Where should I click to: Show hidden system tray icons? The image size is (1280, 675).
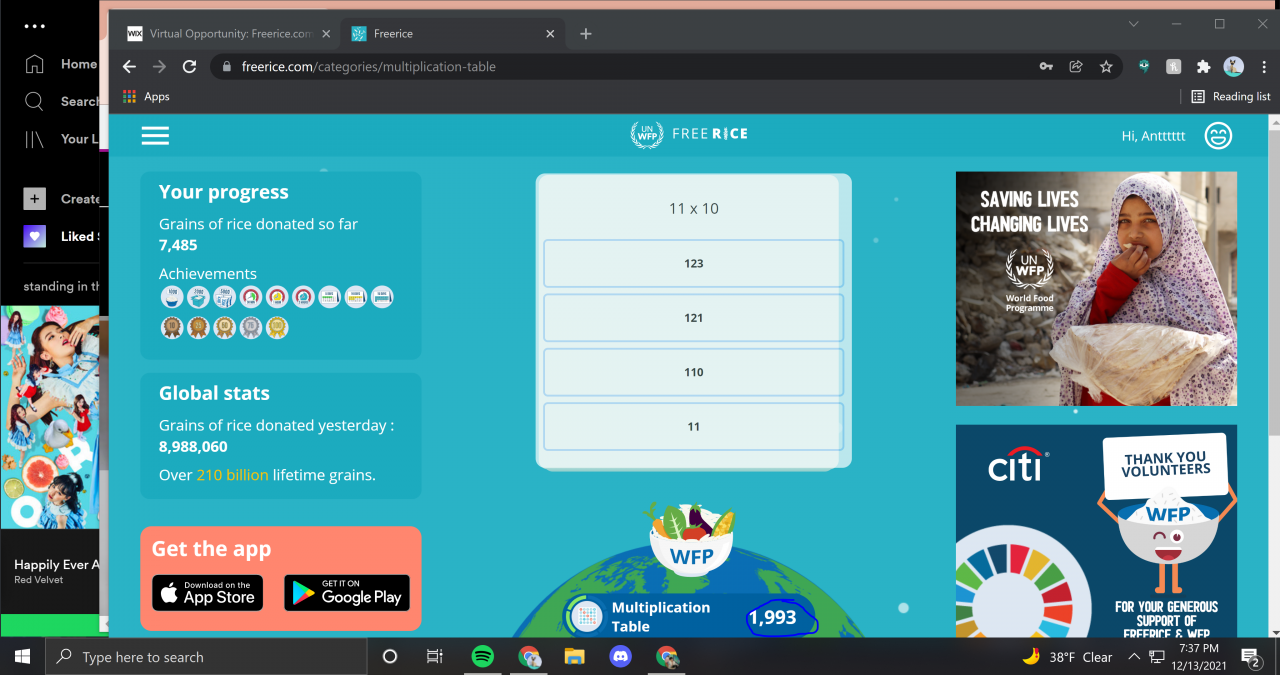[1133, 657]
